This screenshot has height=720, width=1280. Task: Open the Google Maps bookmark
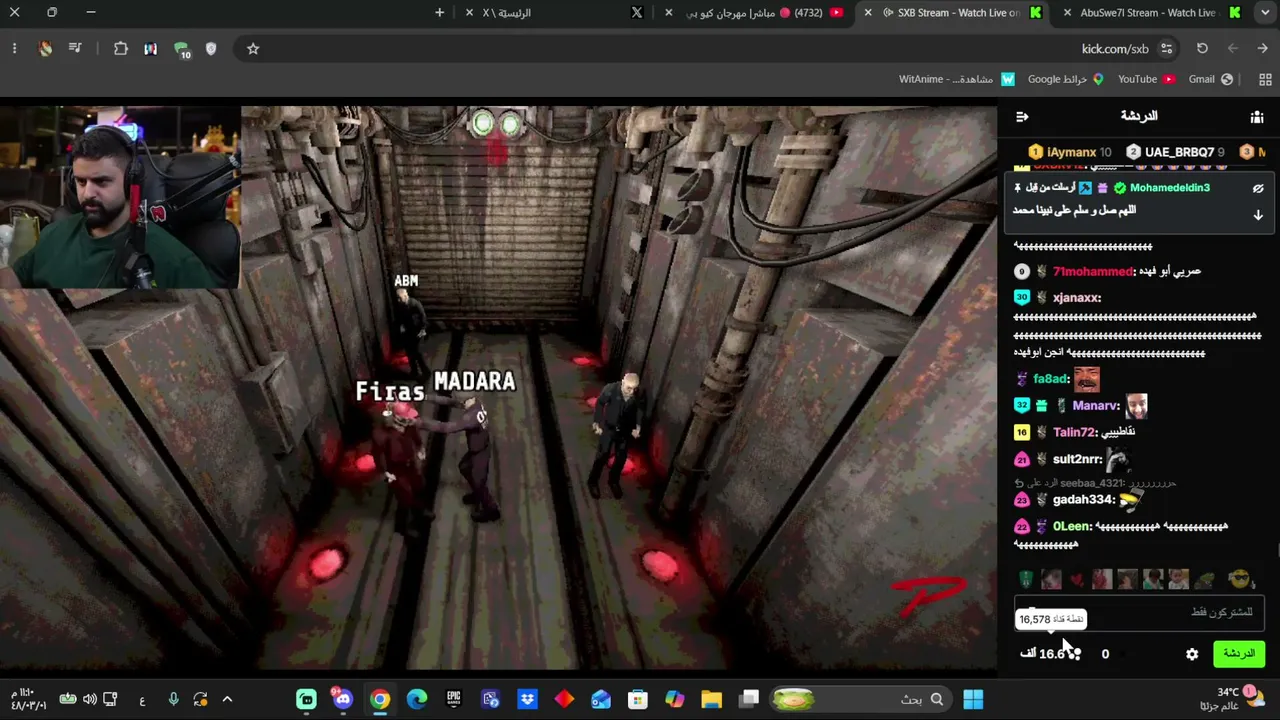pos(1066,79)
